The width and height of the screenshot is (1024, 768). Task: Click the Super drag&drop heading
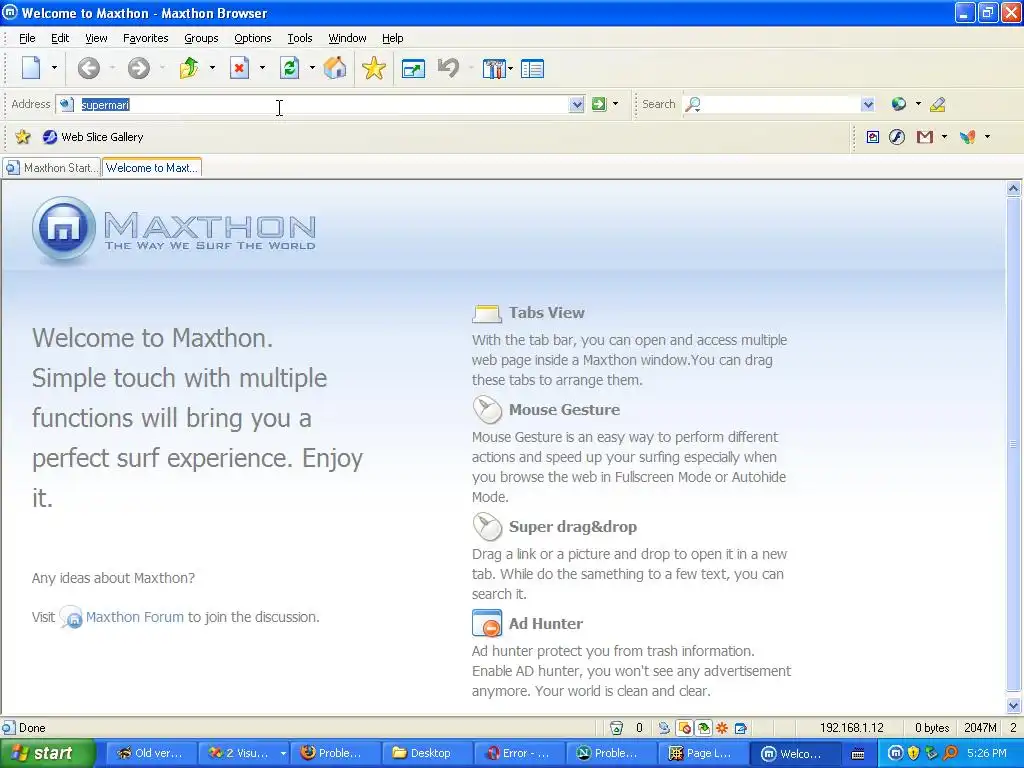[x=573, y=526]
